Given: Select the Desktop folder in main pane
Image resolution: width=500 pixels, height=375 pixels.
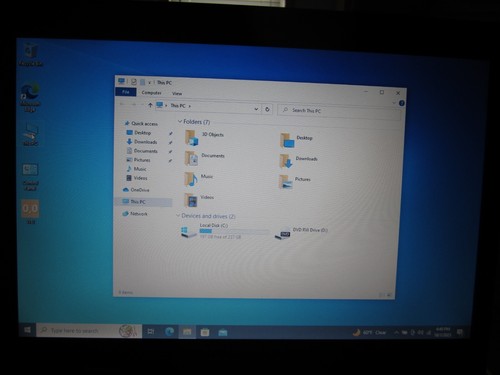Looking at the screenshot, I should pos(296,140).
